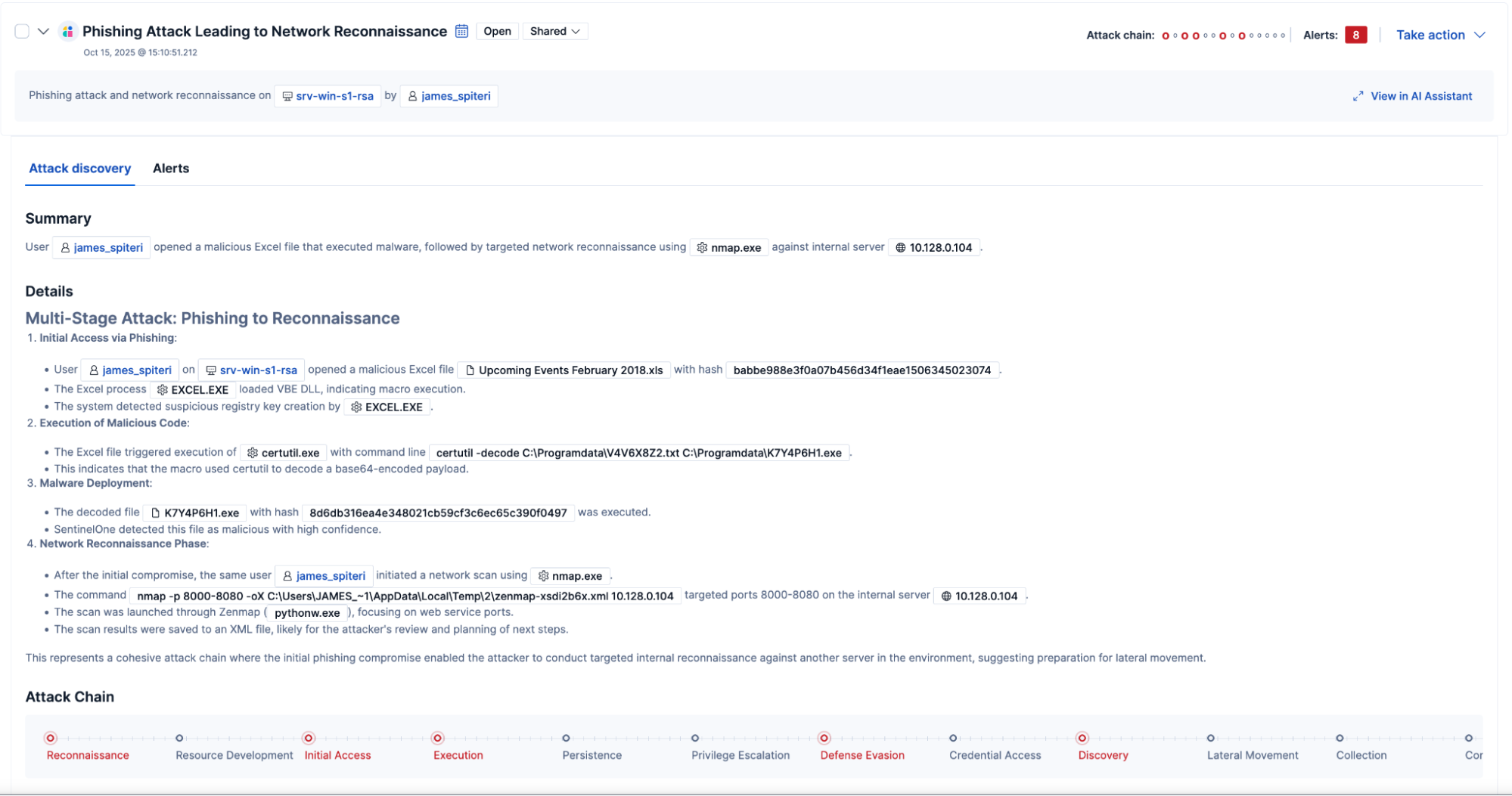This screenshot has height=796, width=1512.
Task: Click the Open status badge
Action: pyautogui.click(x=497, y=31)
